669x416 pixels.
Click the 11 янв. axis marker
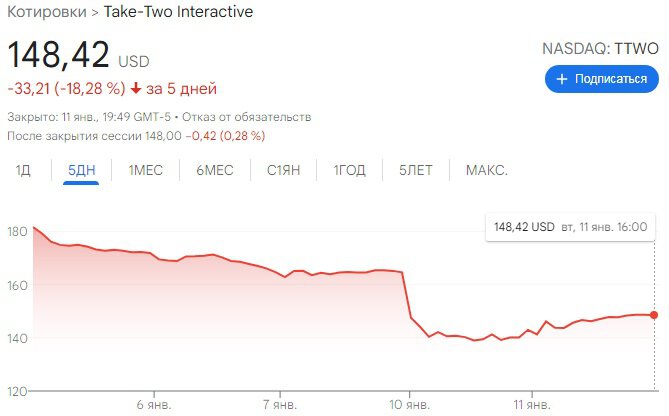(532, 404)
